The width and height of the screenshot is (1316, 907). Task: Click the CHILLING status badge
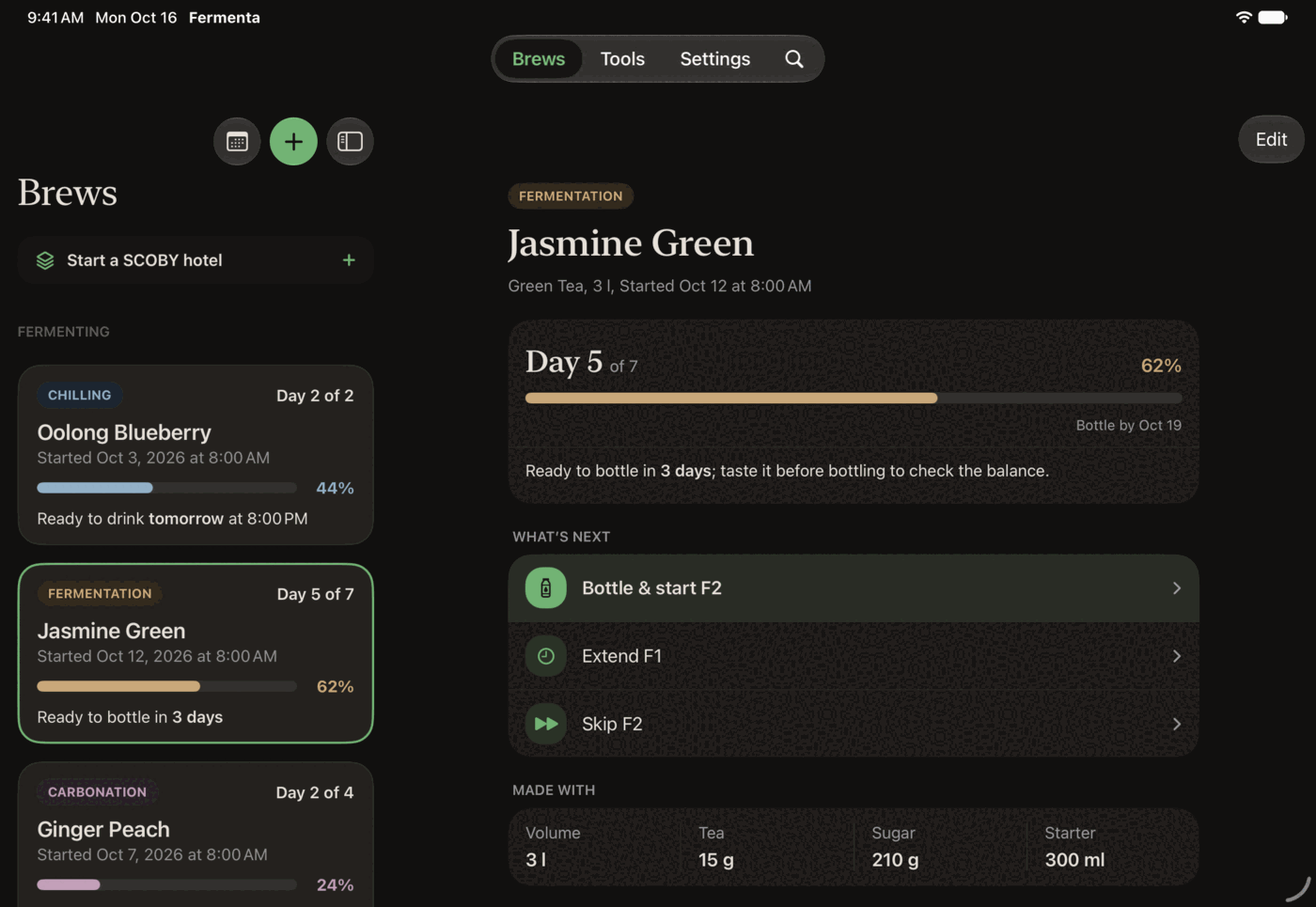pos(80,395)
